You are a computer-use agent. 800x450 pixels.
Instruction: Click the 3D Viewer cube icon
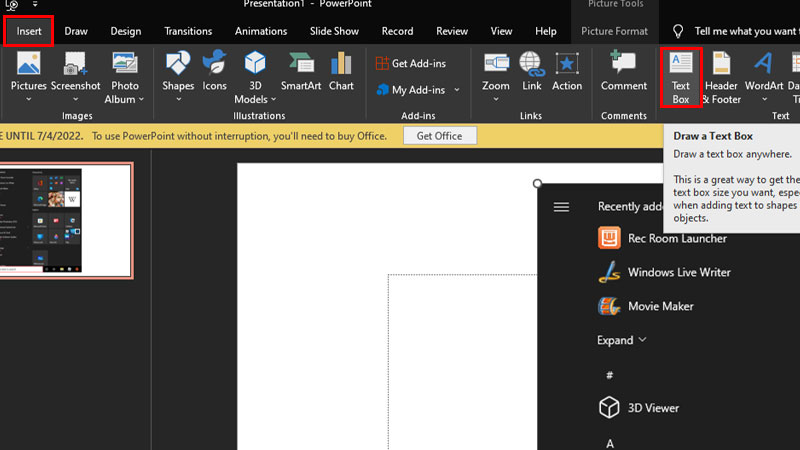click(x=609, y=408)
